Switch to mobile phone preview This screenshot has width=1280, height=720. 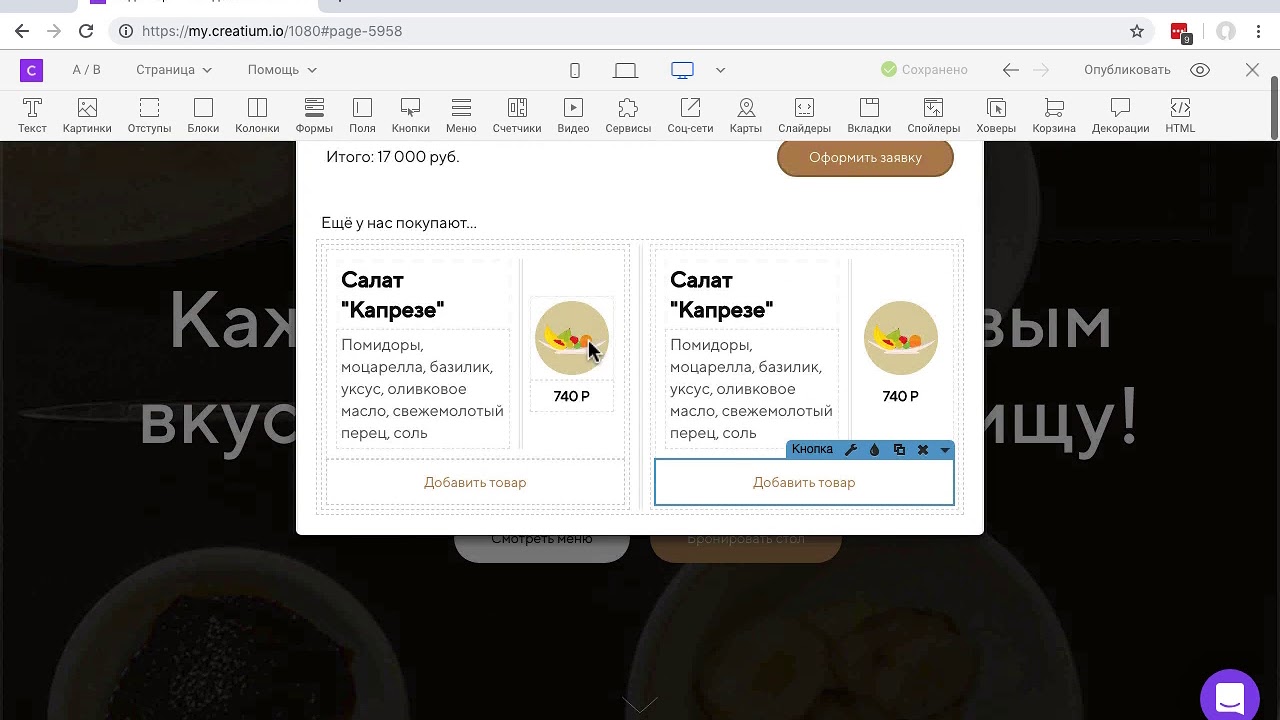point(575,70)
